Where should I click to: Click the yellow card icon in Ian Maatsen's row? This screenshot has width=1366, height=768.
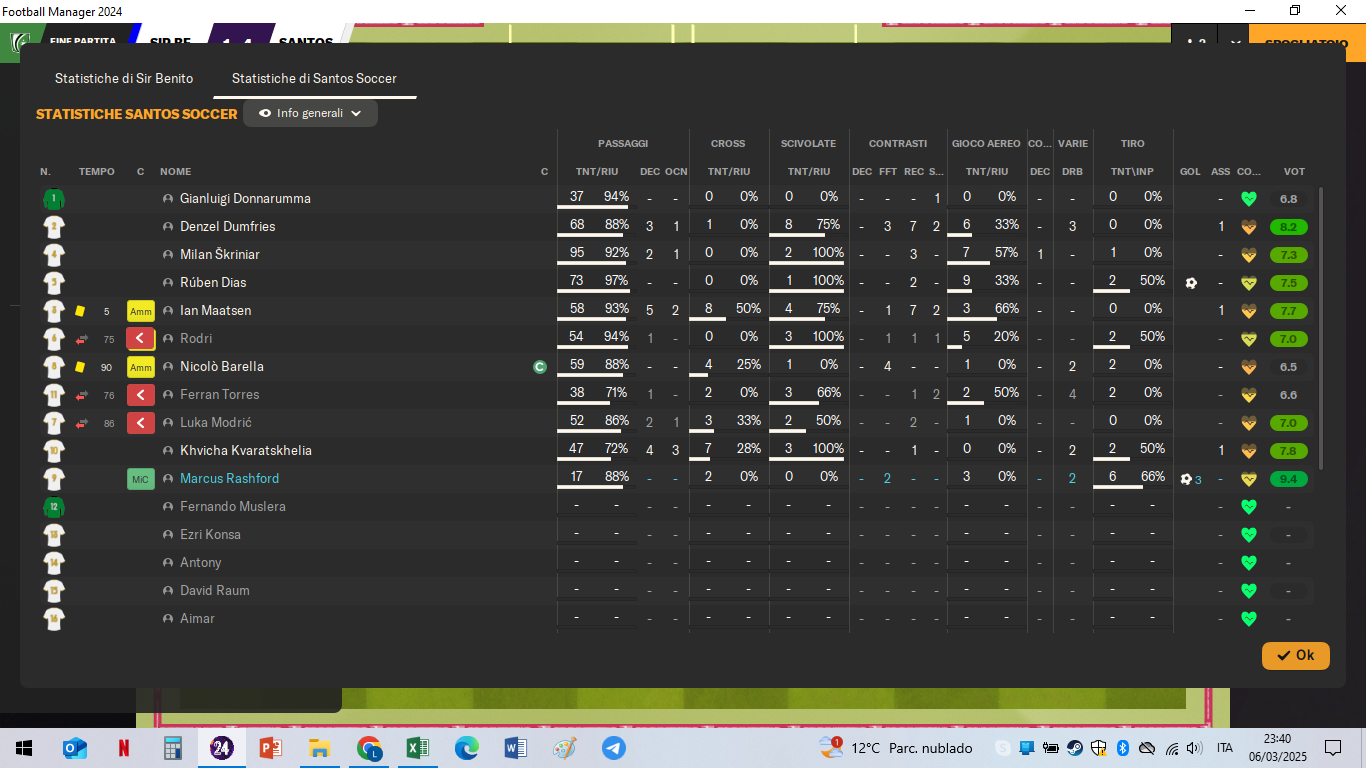pyautogui.click(x=80, y=311)
